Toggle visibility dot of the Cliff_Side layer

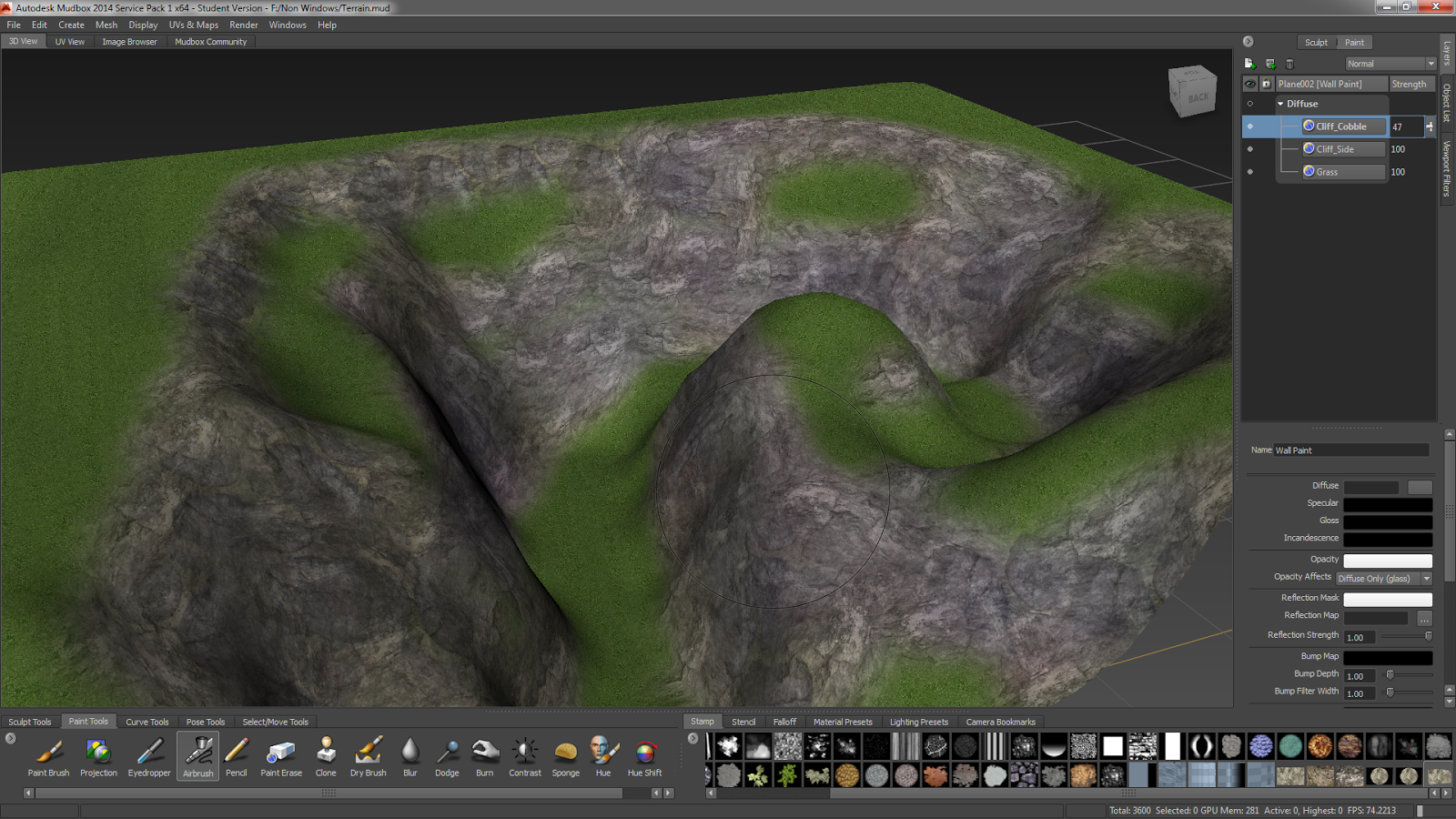point(1250,148)
